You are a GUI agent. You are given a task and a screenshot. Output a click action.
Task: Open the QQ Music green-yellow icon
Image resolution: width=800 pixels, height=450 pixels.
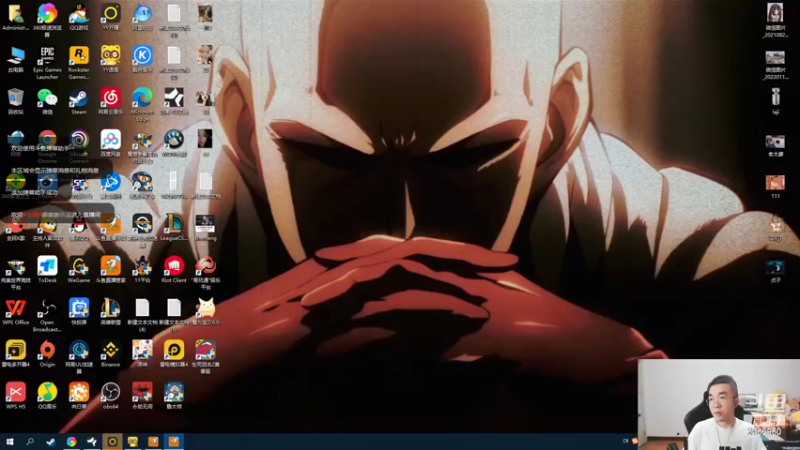pos(47,396)
